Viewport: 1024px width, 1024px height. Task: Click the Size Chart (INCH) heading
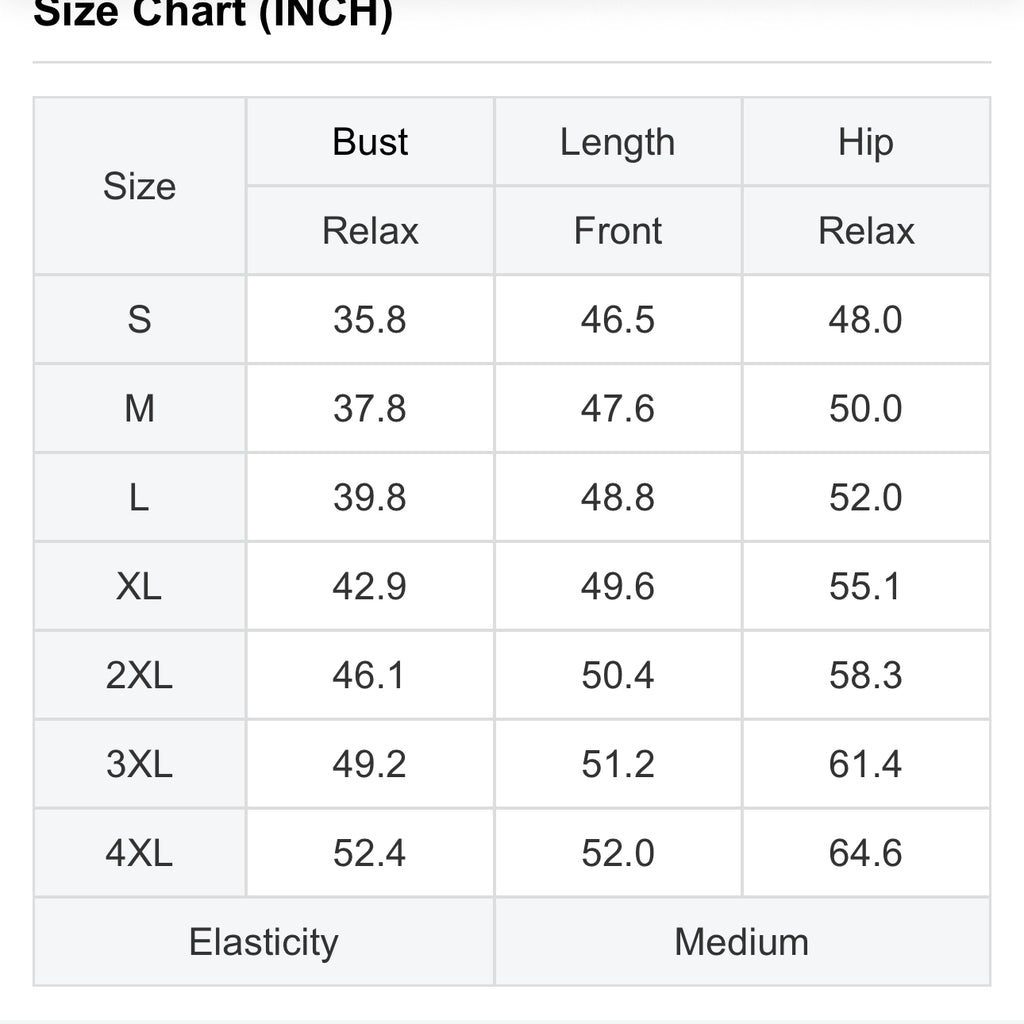coord(213,13)
